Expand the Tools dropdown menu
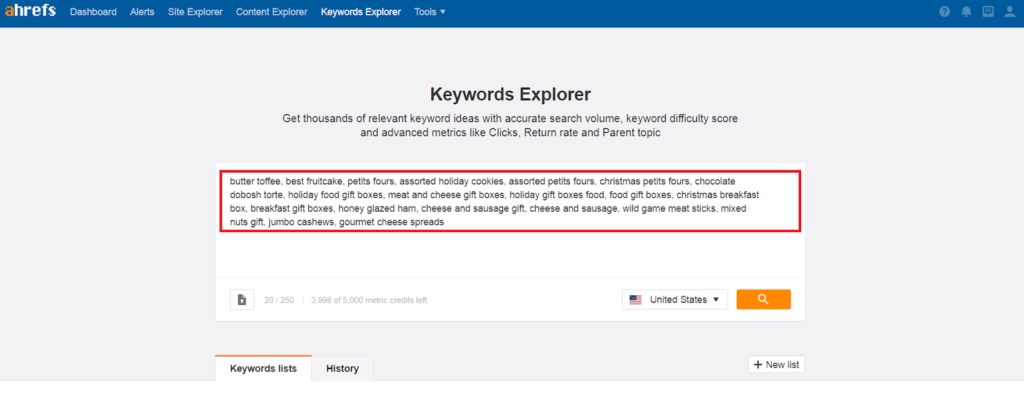 [x=430, y=12]
